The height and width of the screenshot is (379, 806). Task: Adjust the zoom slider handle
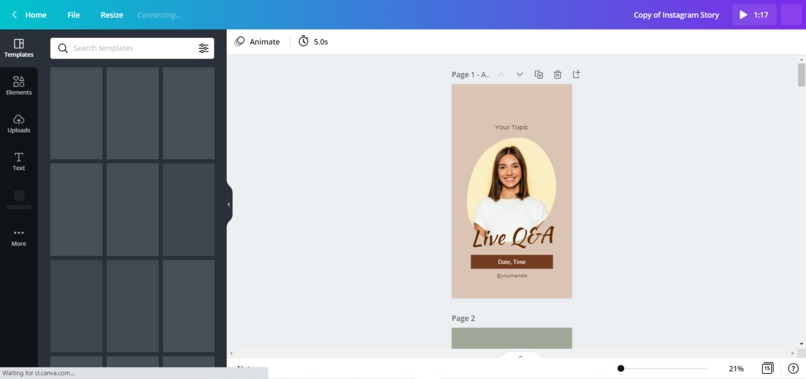pos(620,368)
